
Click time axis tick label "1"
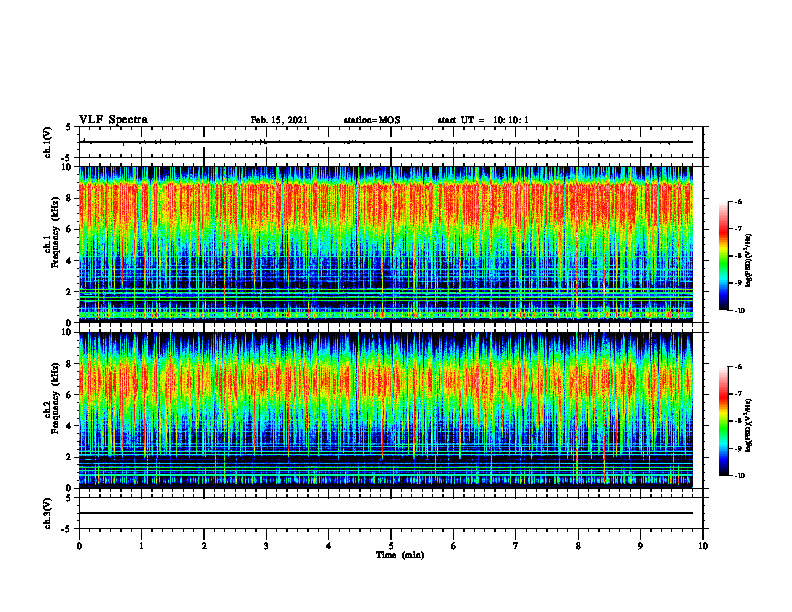point(141,546)
